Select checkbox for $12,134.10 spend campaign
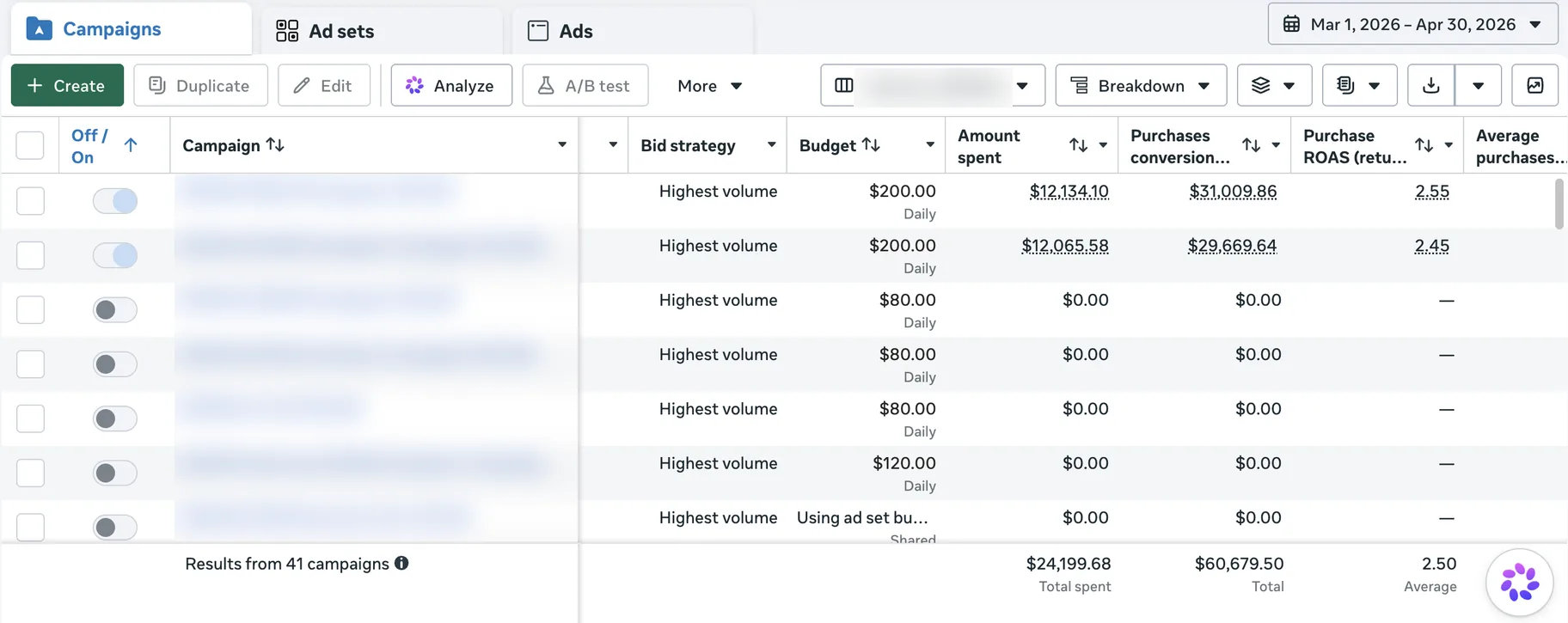 [30, 200]
